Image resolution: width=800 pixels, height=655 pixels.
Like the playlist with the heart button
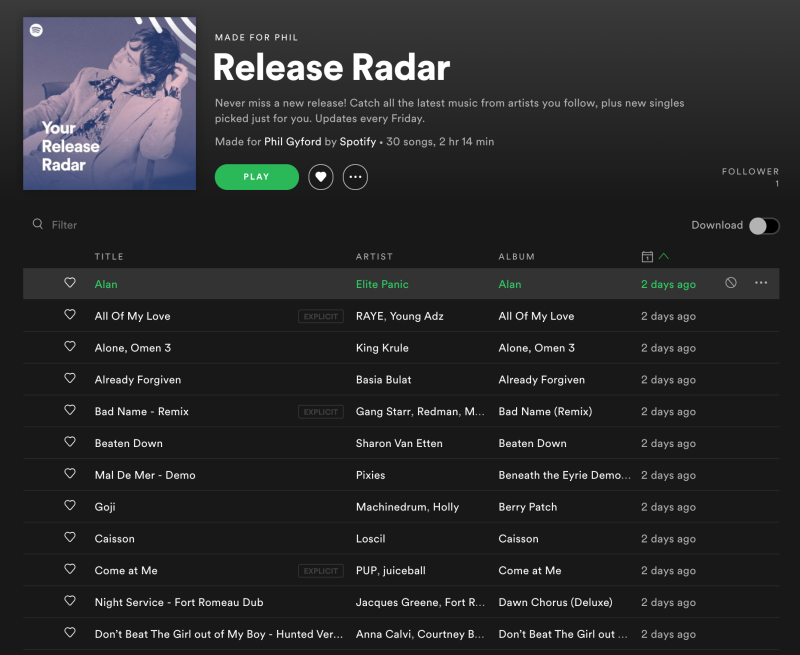coord(320,177)
